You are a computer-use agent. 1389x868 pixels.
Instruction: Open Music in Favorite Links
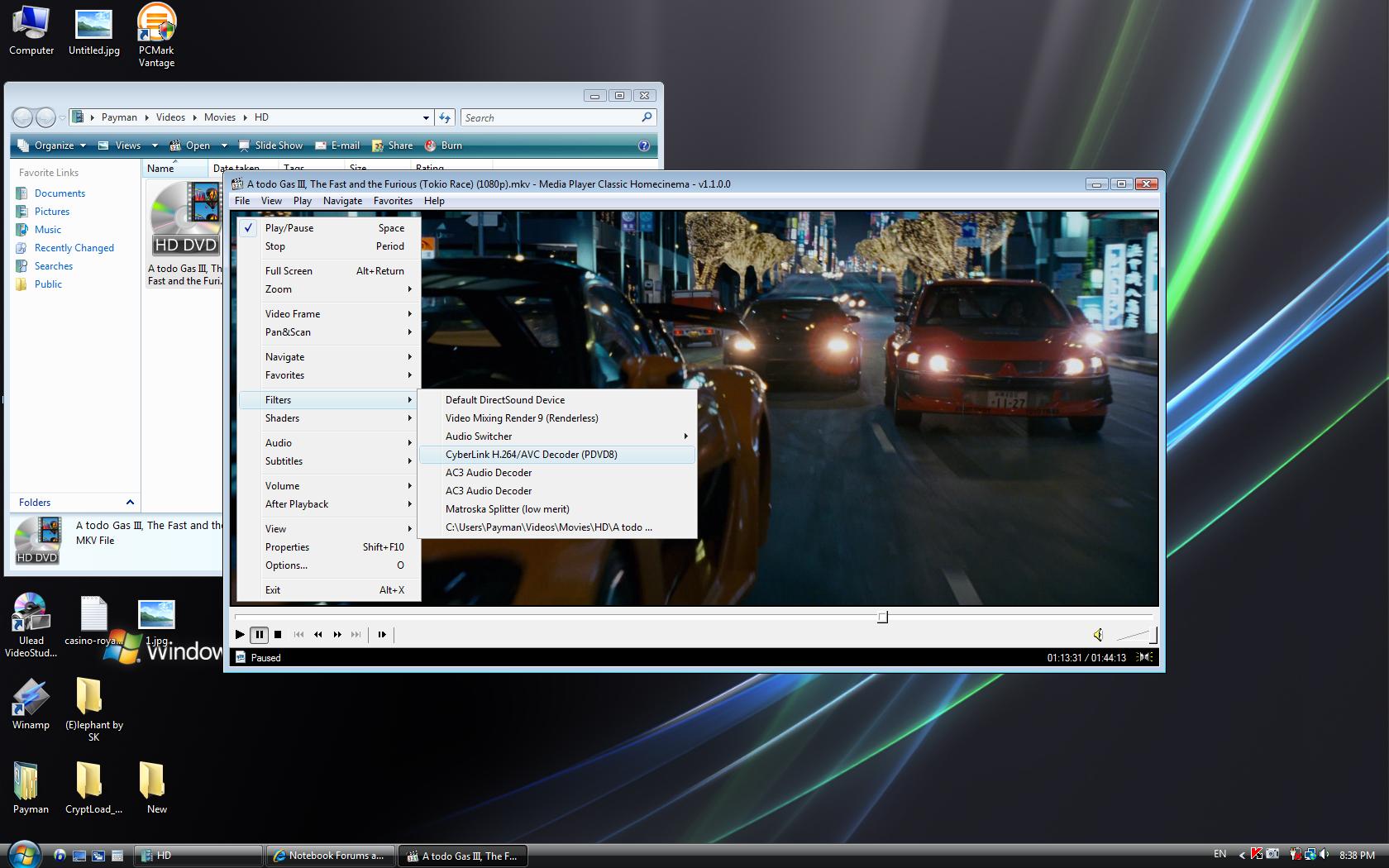(38, 230)
